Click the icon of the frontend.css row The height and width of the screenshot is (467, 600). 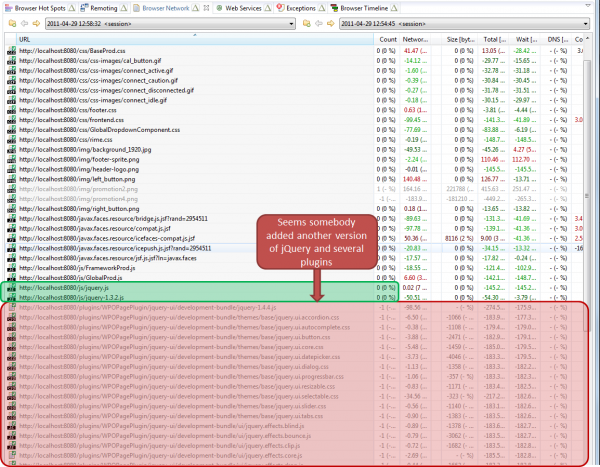tap(11, 120)
